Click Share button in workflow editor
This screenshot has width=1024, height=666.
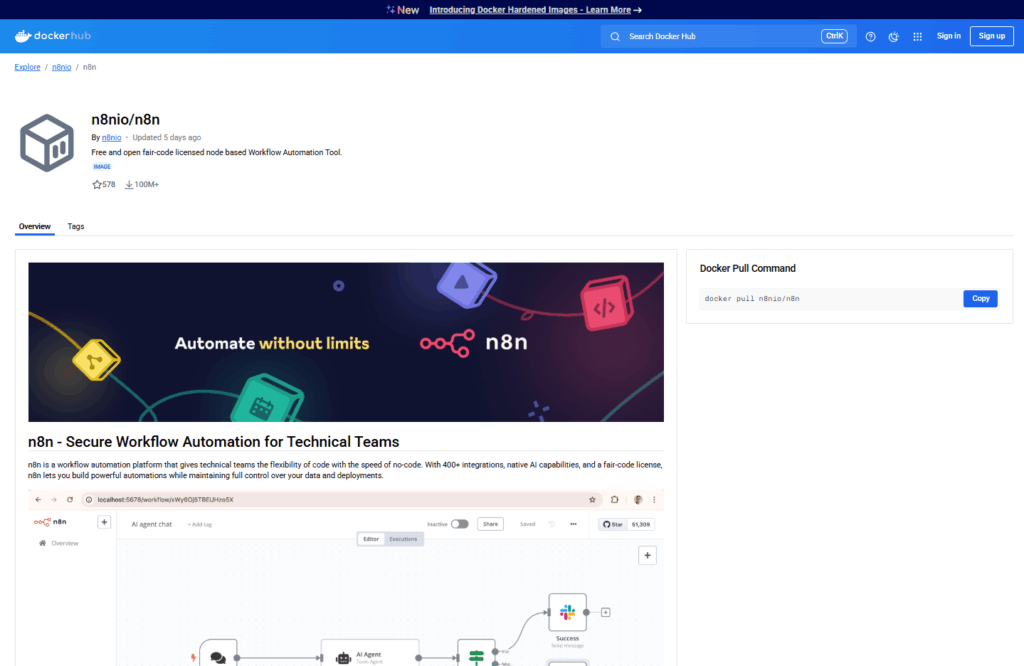[x=490, y=524]
